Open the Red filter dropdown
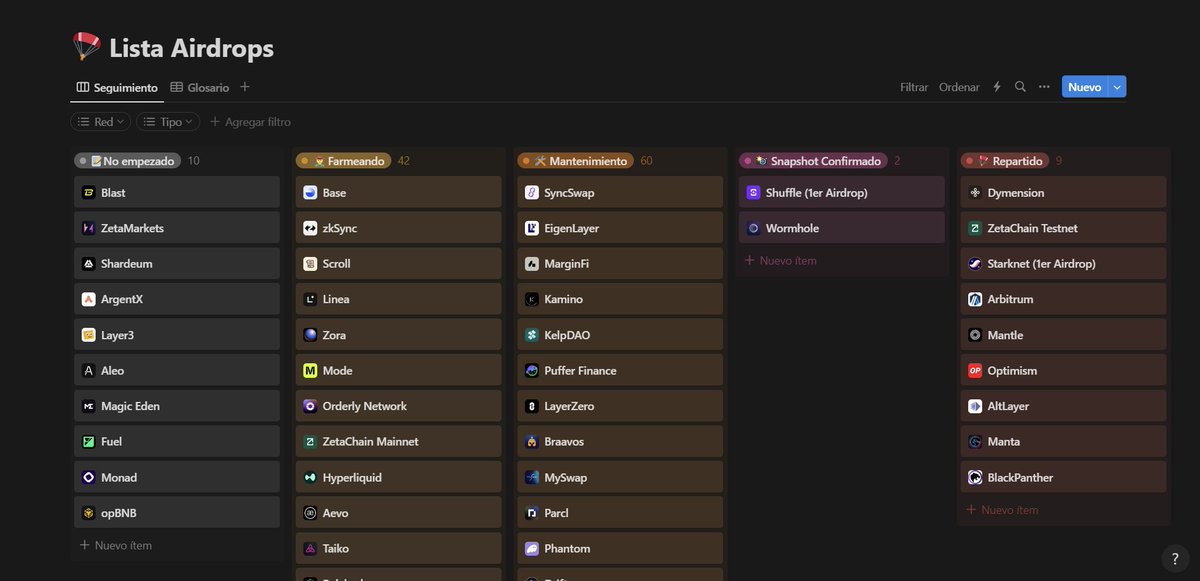Screen dimensions: 1200x581 pos(101,121)
